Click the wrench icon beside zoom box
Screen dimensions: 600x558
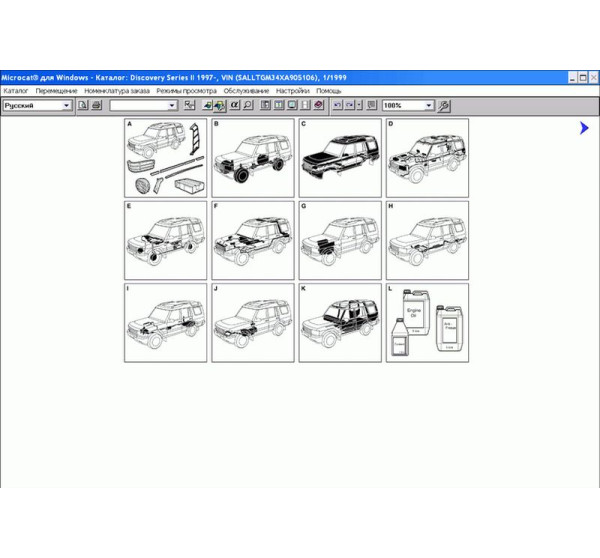coord(444,105)
